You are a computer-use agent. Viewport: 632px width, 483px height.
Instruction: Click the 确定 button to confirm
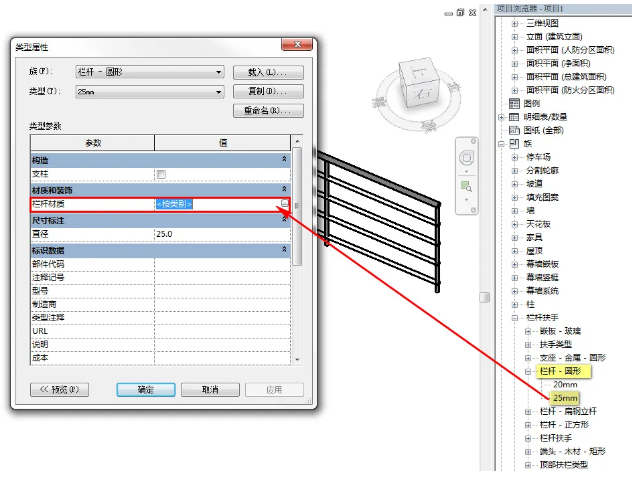(x=146, y=390)
